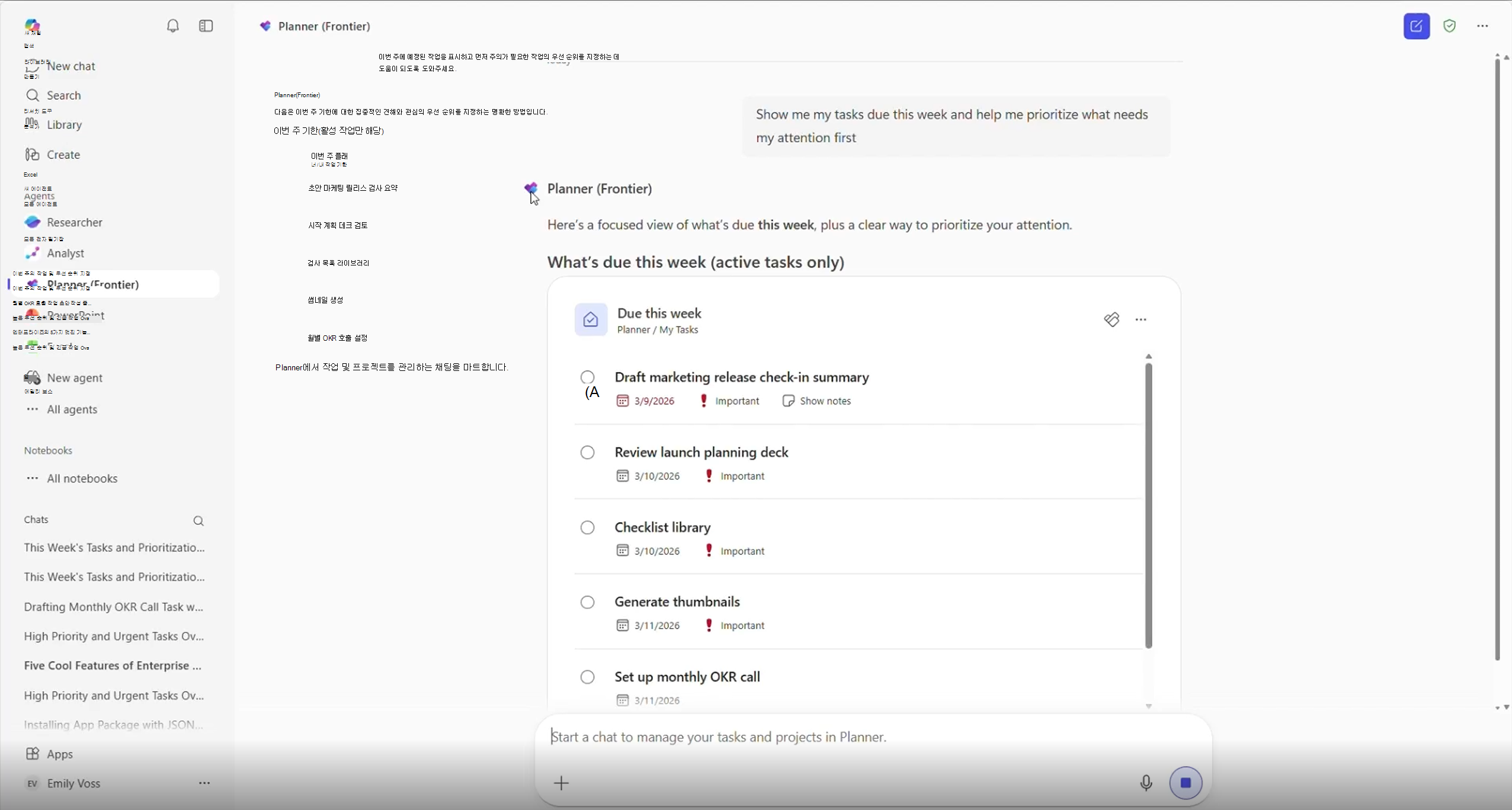Open the Library section
The image size is (1512, 810).
tap(53, 124)
